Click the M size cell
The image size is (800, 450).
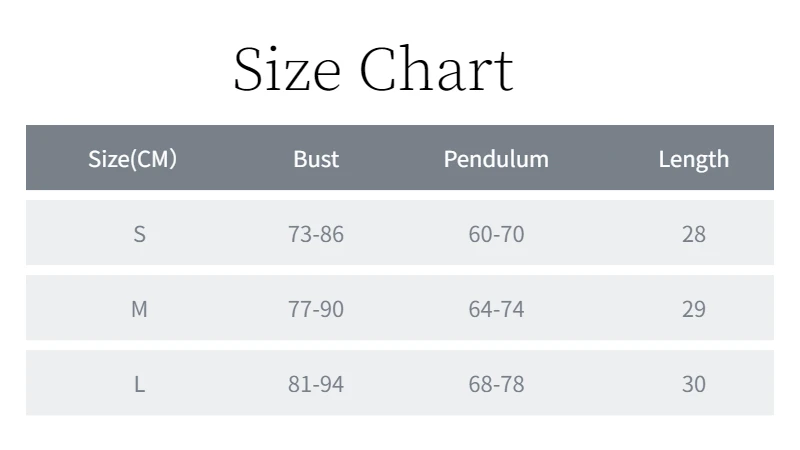coord(139,309)
